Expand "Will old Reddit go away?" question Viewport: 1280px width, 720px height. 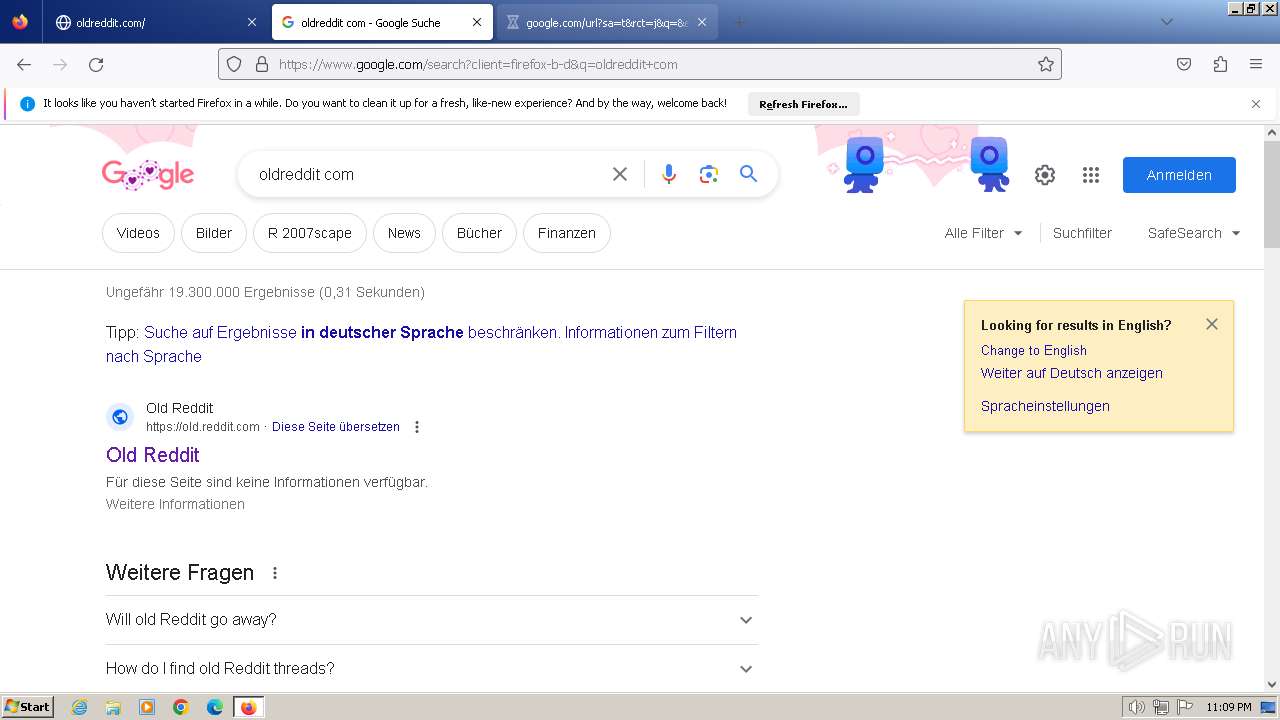(431, 620)
